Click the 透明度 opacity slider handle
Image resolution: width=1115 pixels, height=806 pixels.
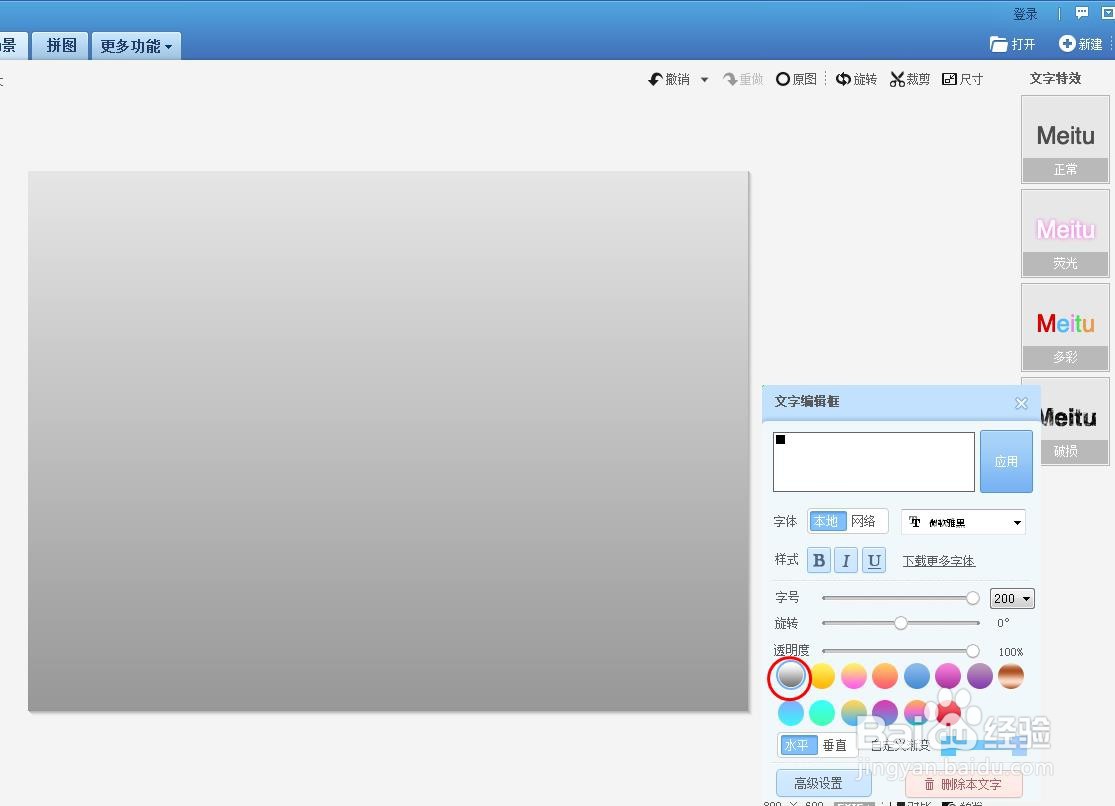pyautogui.click(x=972, y=651)
